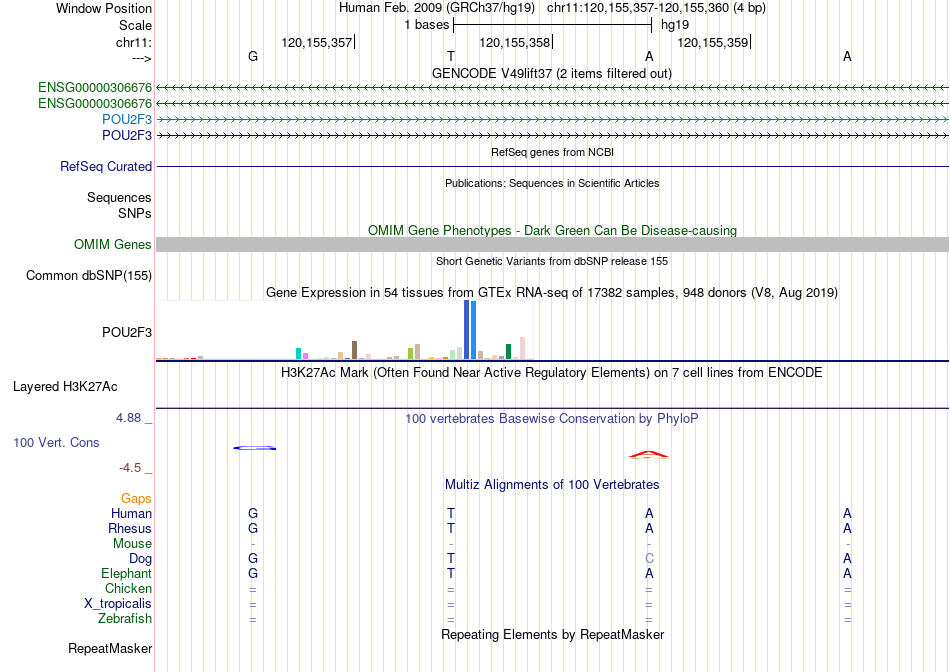
Task: Click the Mouse alignment row label
Action: tap(132, 544)
